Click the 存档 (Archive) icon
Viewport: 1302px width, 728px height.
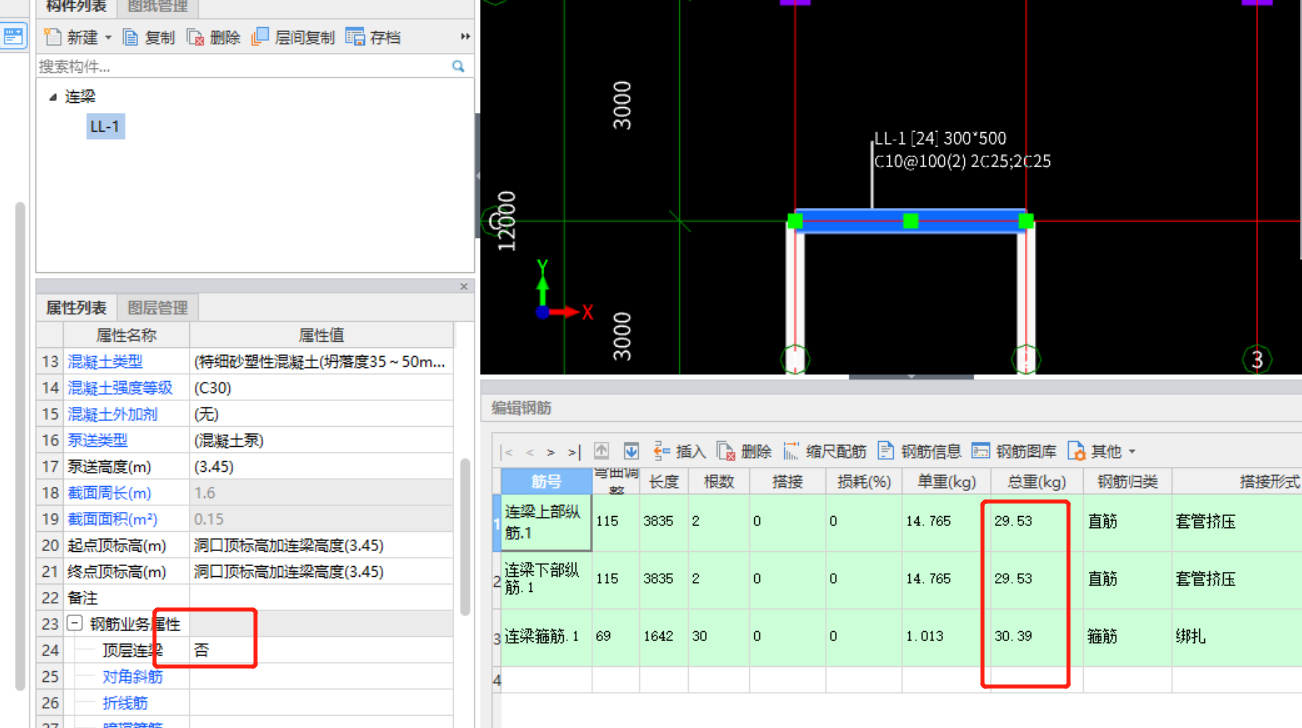point(355,37)
